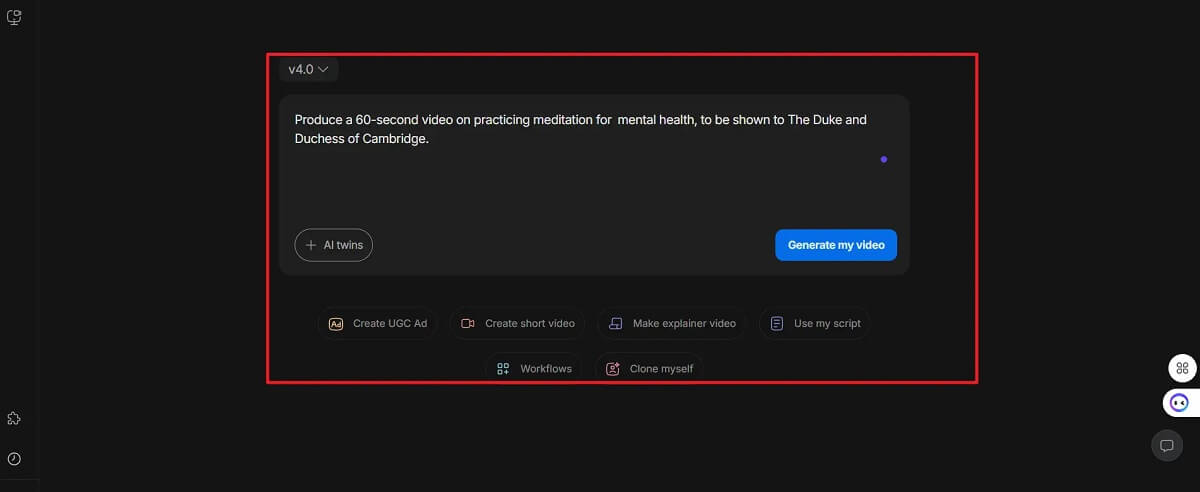Screen dimensions: 1200x492
Task: Click inside the video prompt text box
Action: pyautogui.click(x=580, y=180)
